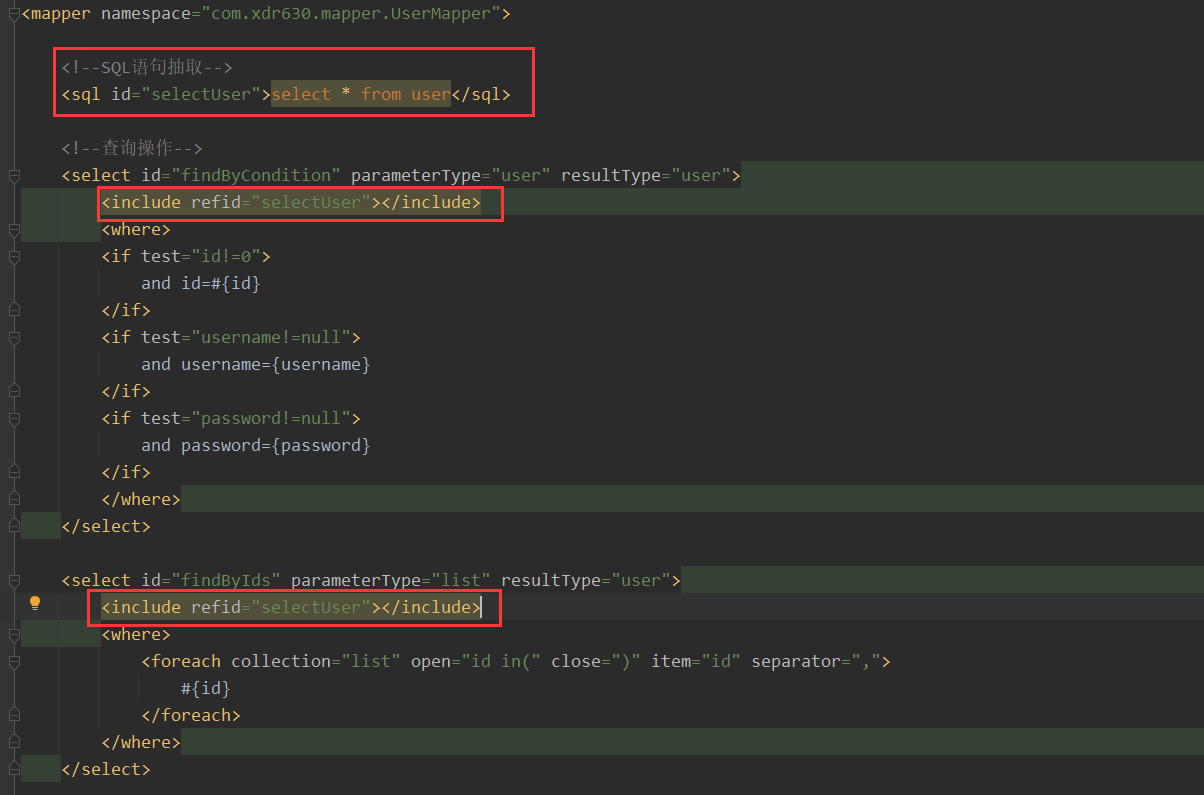Image resolution: width=1204 pixels, height=795 pixels.
Task: Click the <sql id="selectUser"> opening tag
Action: (166, 94)
